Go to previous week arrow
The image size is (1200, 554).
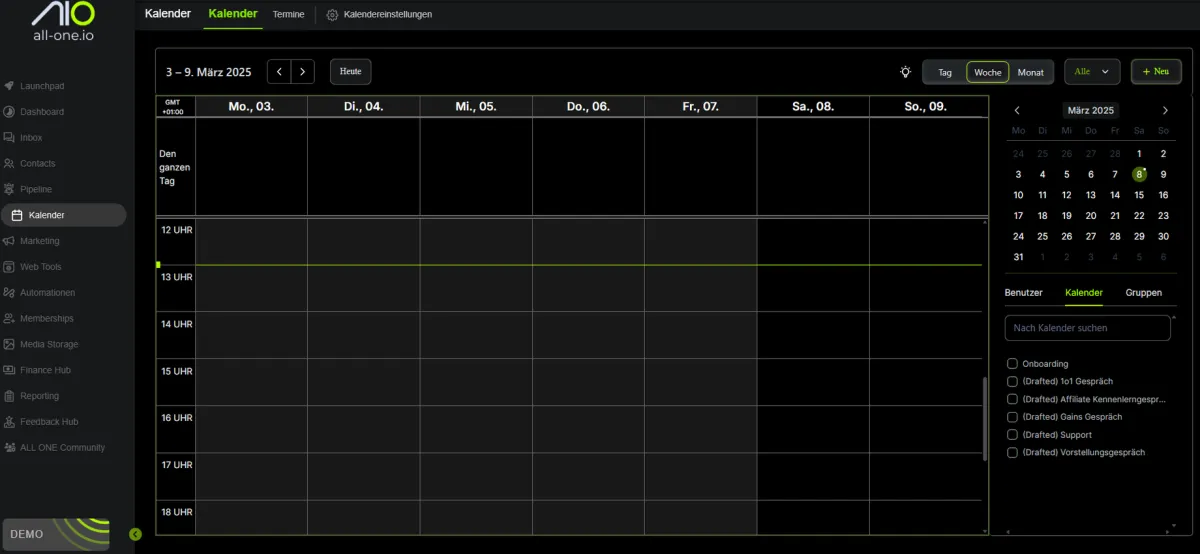pos(279,72)
